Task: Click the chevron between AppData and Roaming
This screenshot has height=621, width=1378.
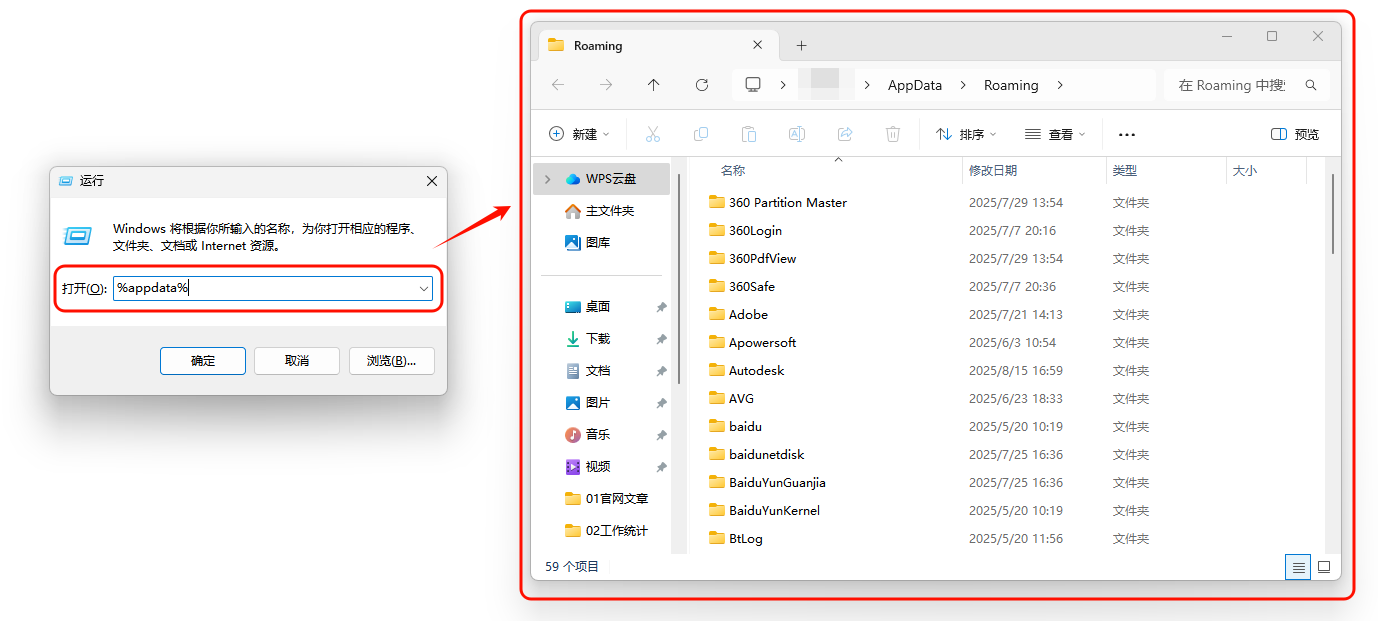Action: click(x=963, y=85)
